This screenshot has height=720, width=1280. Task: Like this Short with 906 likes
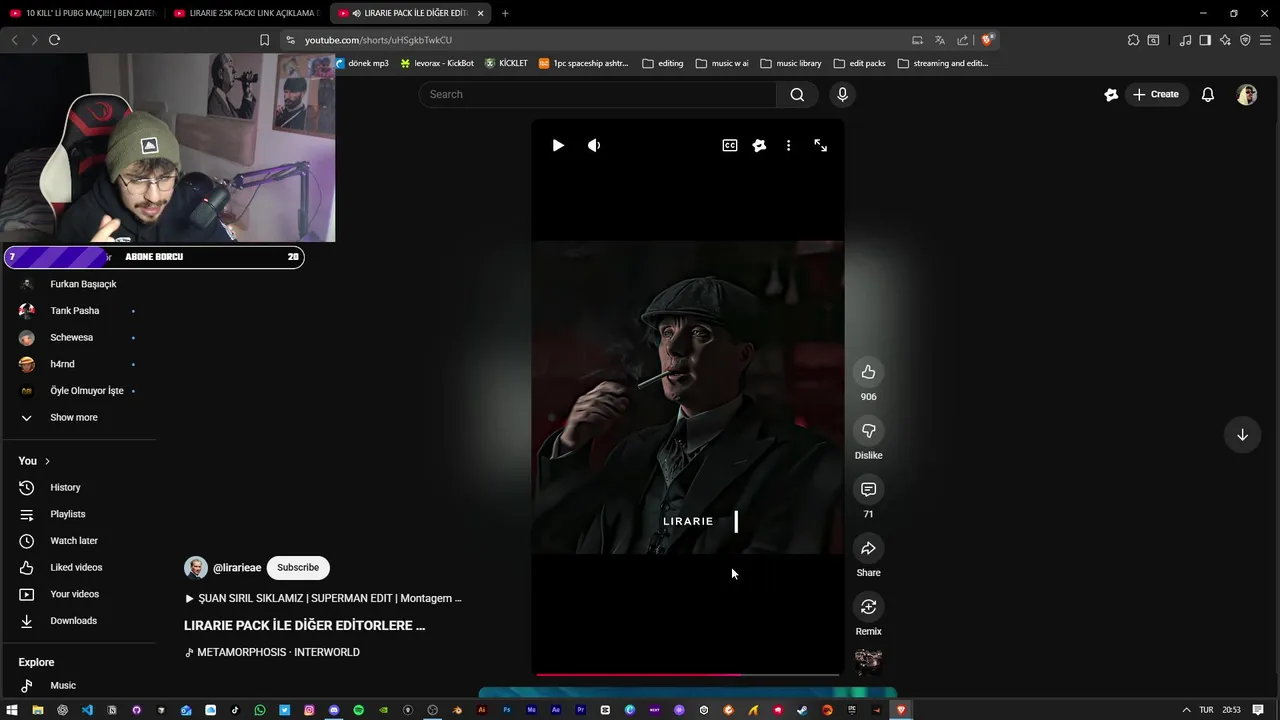coord(868,372)
